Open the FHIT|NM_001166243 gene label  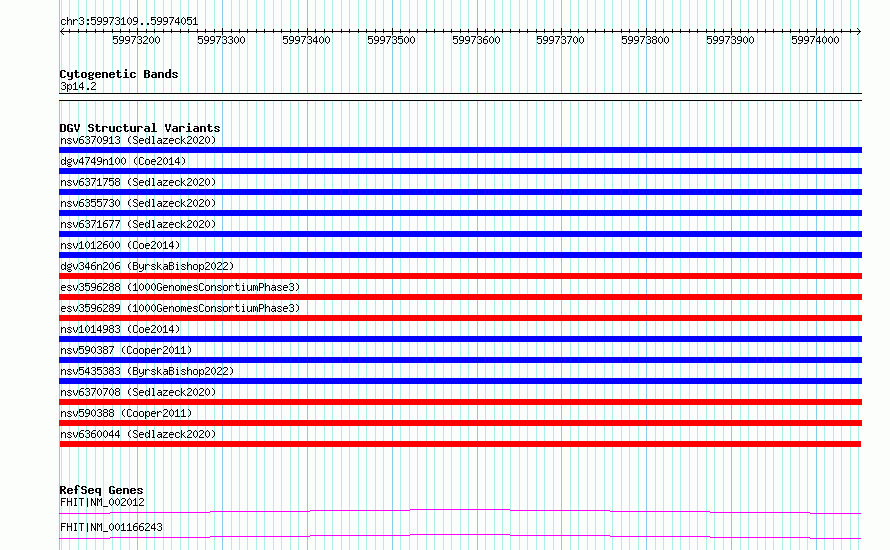[x=111, y=527]
